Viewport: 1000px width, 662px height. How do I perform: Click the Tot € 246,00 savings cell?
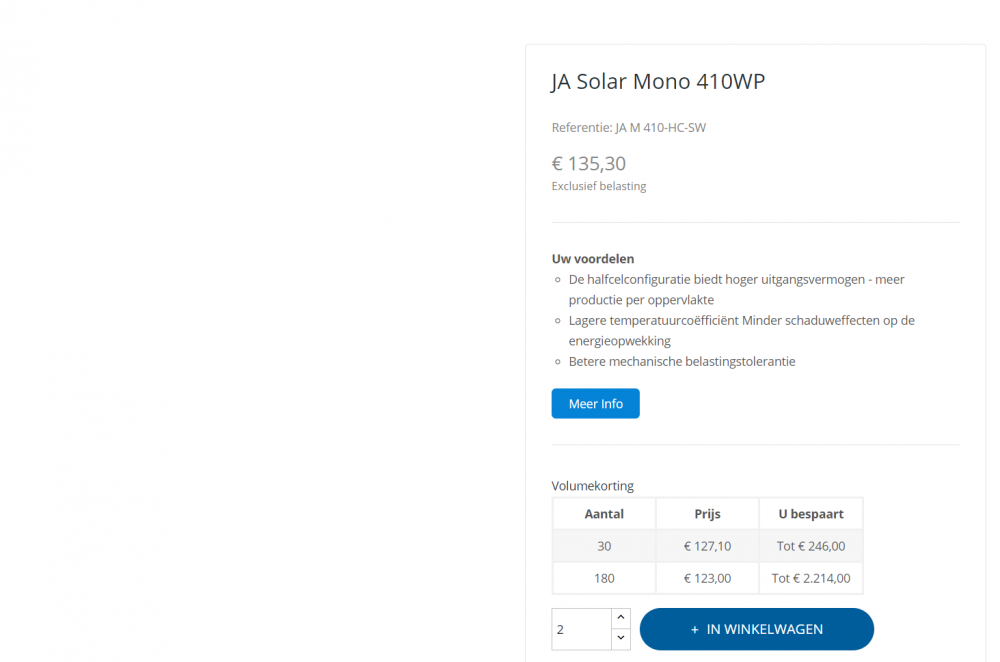point(811,546)
